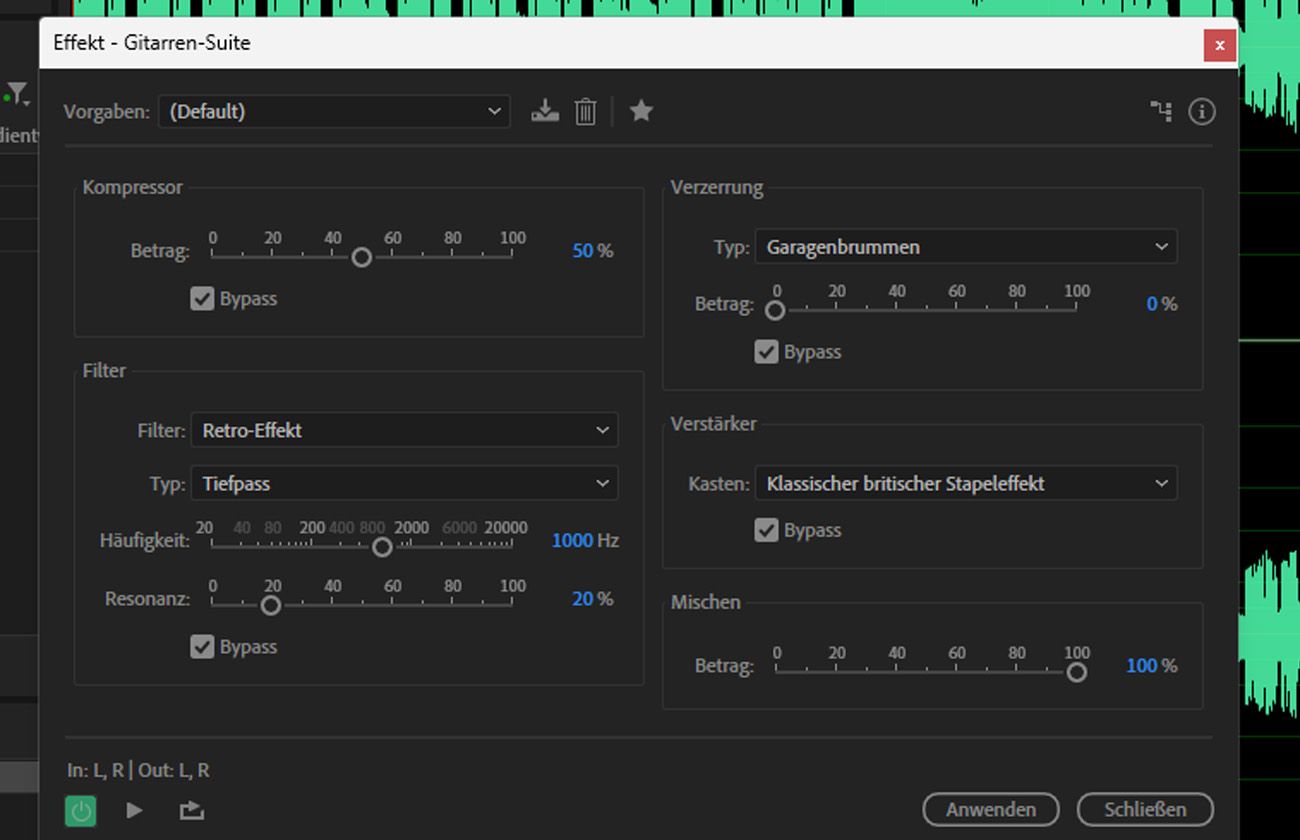Disable Bypass in the Verzerrung section
The height and width of the screenshot is (840, 1300).
tap(767, 351)
